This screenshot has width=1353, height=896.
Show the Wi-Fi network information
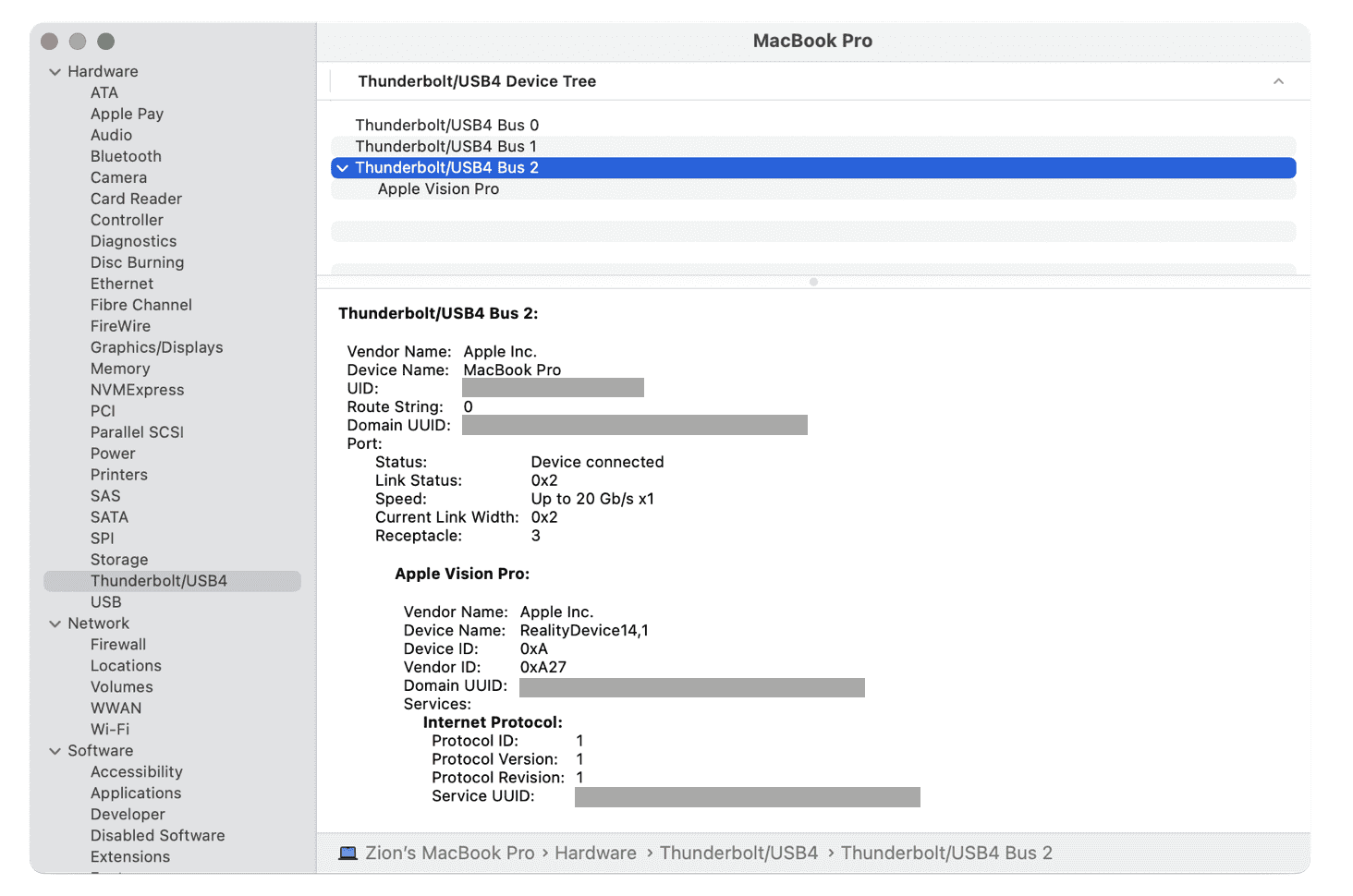(109, 730)
